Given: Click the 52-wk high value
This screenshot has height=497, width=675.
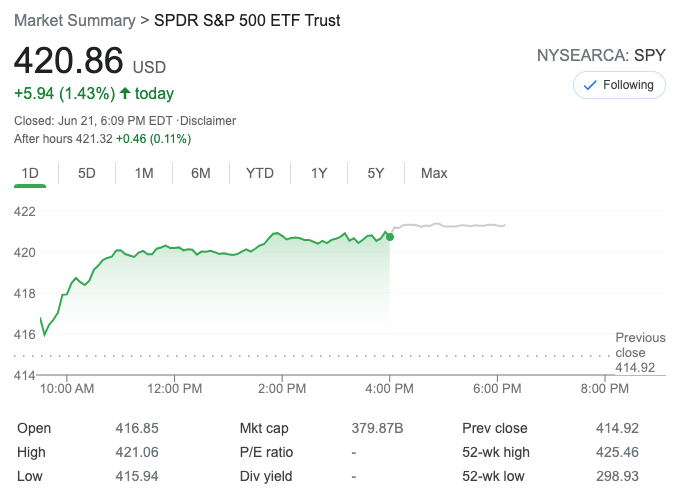Looking at the screenshot, I should click(x=615, y=452).
